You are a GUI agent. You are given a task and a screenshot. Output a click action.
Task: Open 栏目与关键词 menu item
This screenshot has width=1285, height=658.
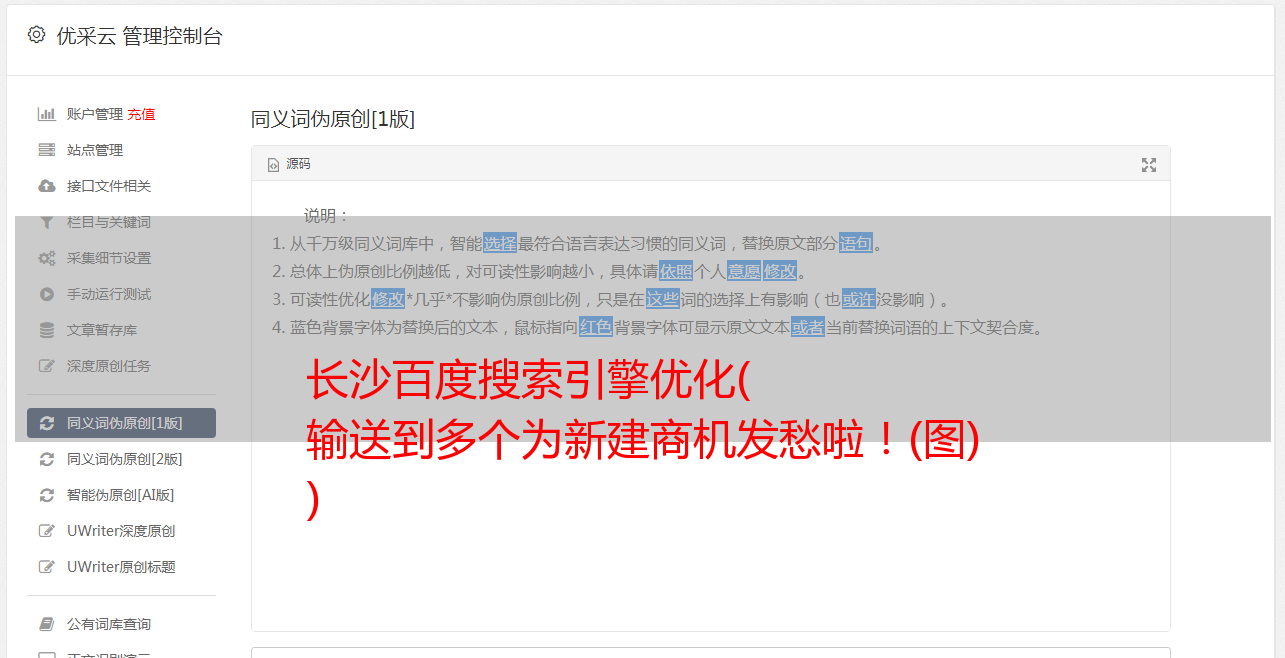[109, 222]
